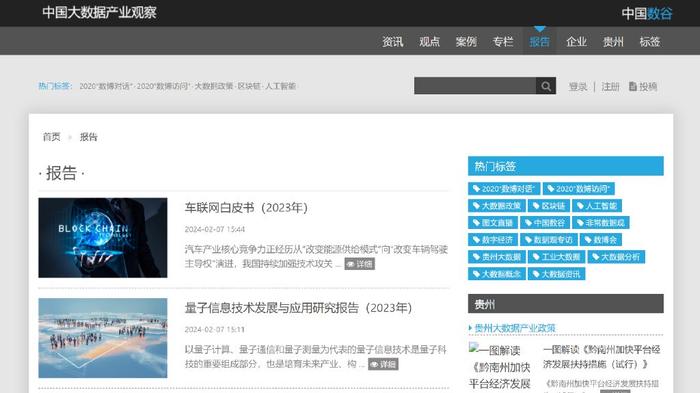
Task: Choose the 数据观专访 tag
Action: point(549,240)
